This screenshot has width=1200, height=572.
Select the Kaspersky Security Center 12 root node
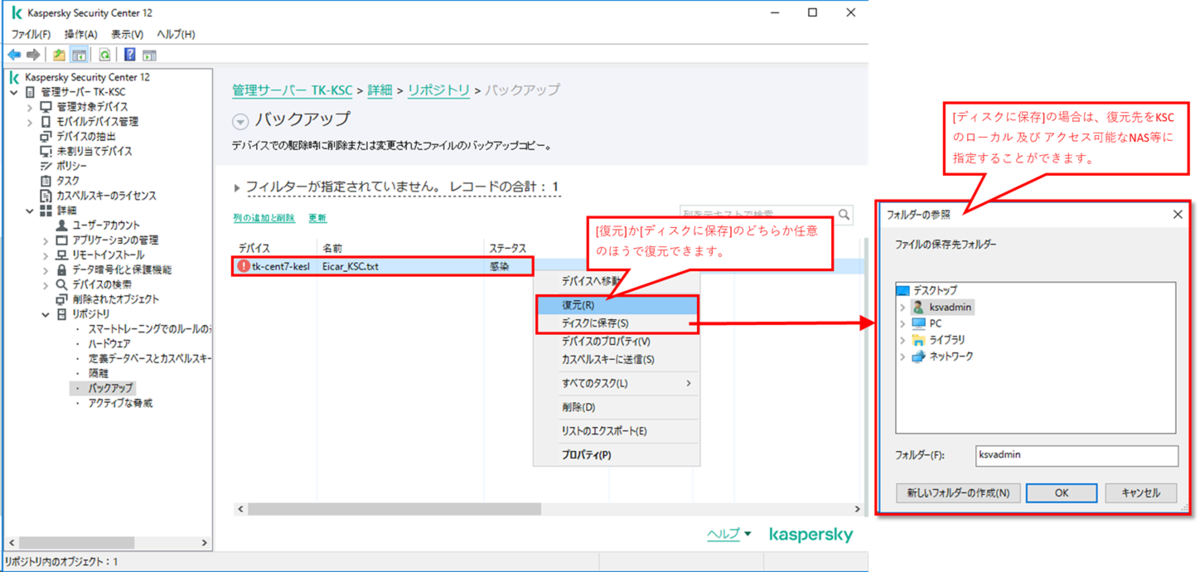tap(87, 77)
